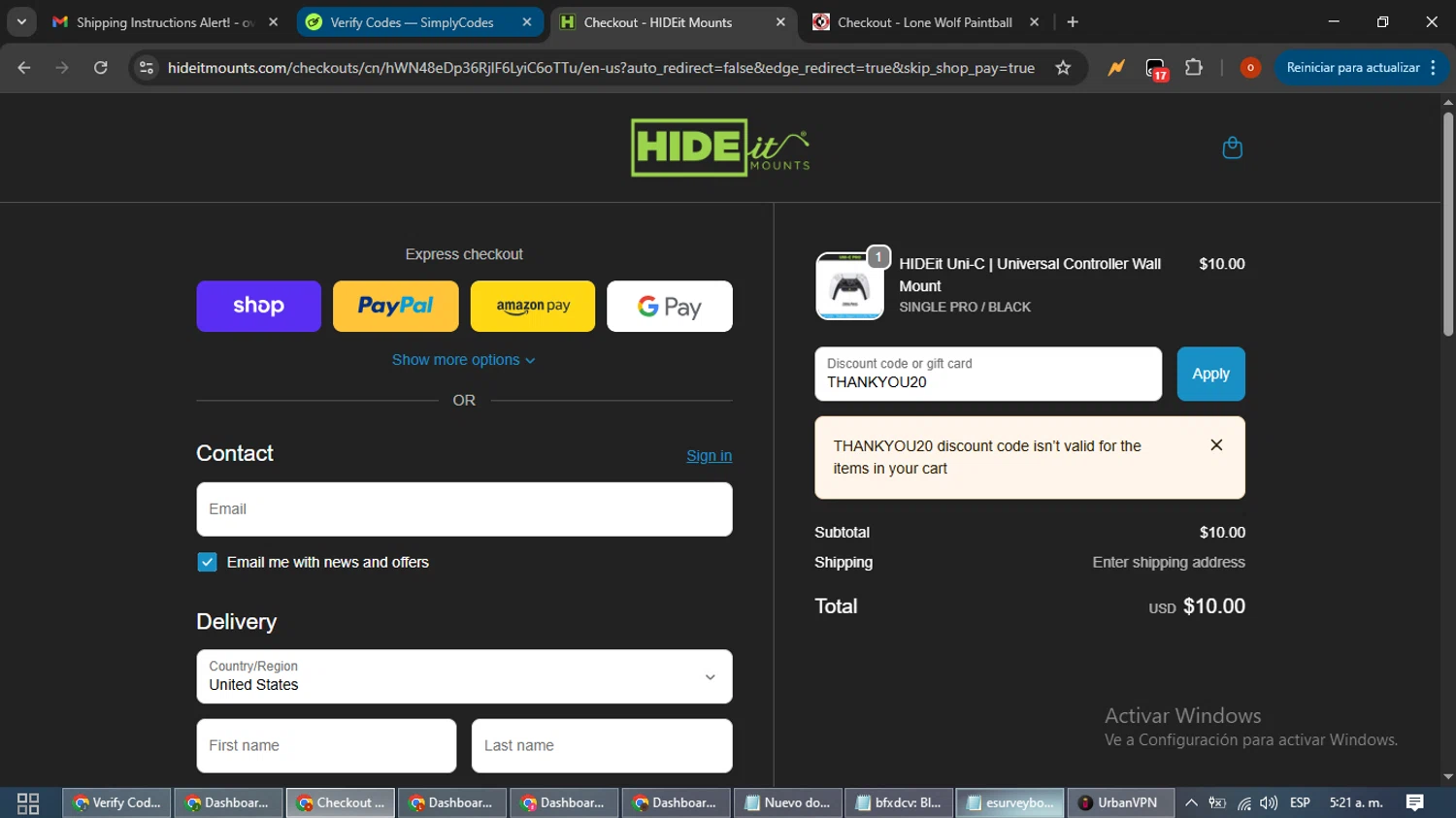Close the Shipping Instructions Alert Gmail tab

coord(273,21)
